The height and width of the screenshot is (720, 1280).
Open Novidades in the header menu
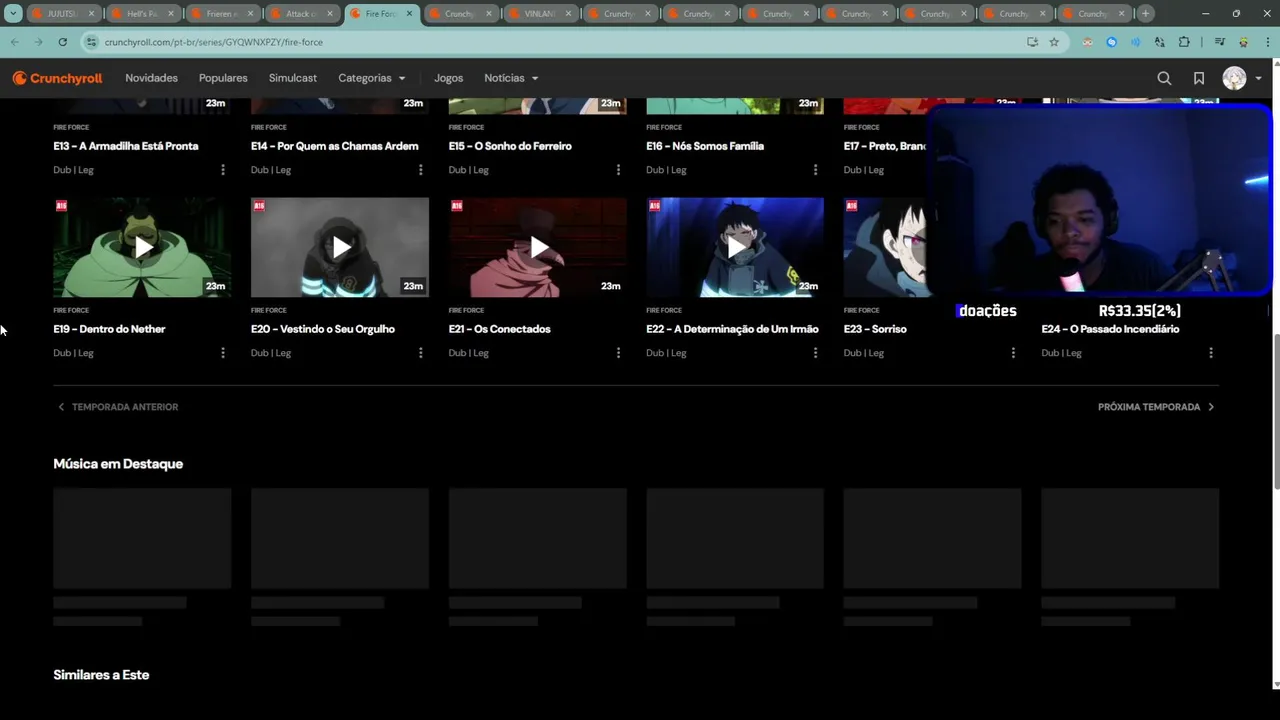coord(151,78)
